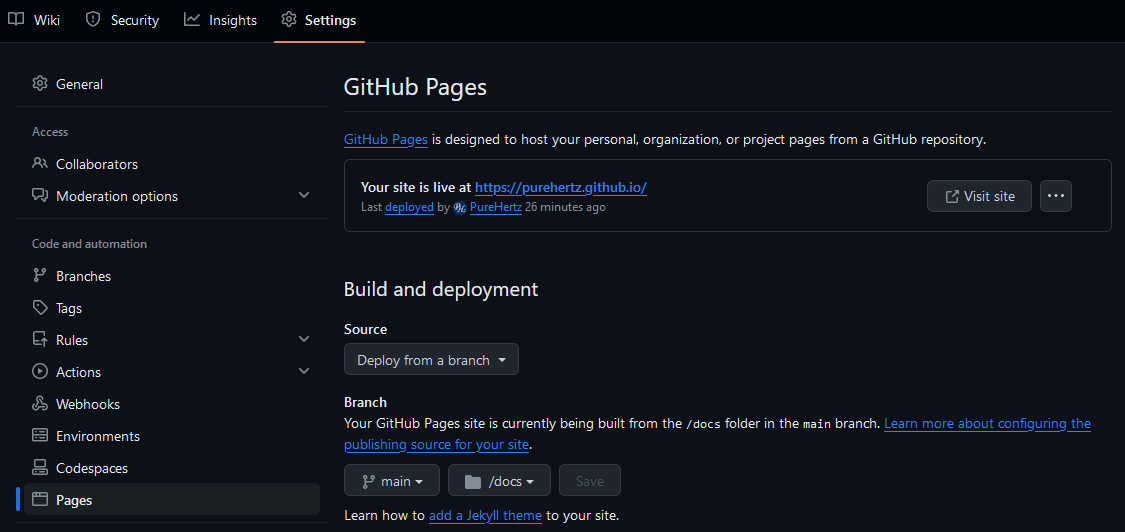Click the Webhooks icon
Image resolution: width=1125 pixels, height=532 pixels.
click(x=40, y=403)
